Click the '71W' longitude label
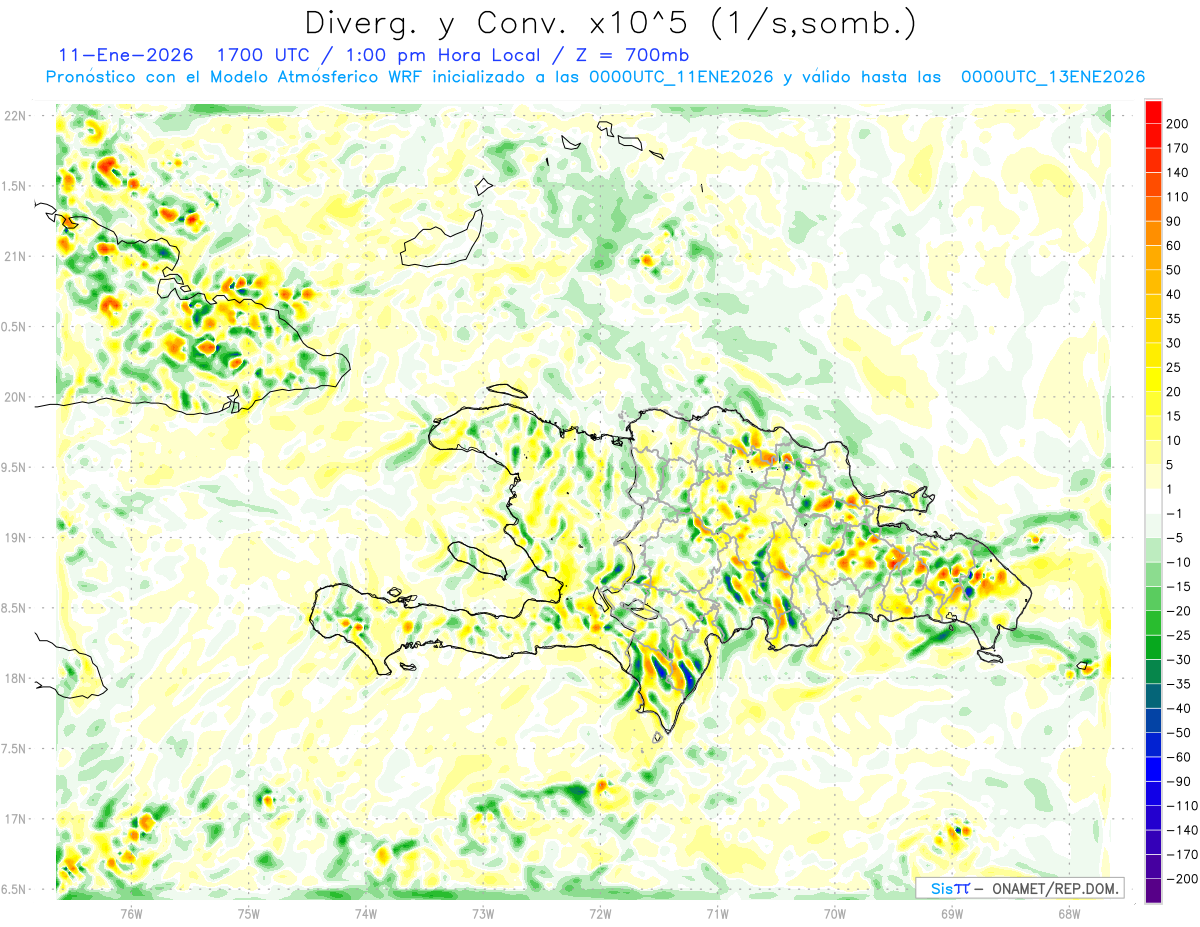The image size is (1200, 927). tap(717, 912)
